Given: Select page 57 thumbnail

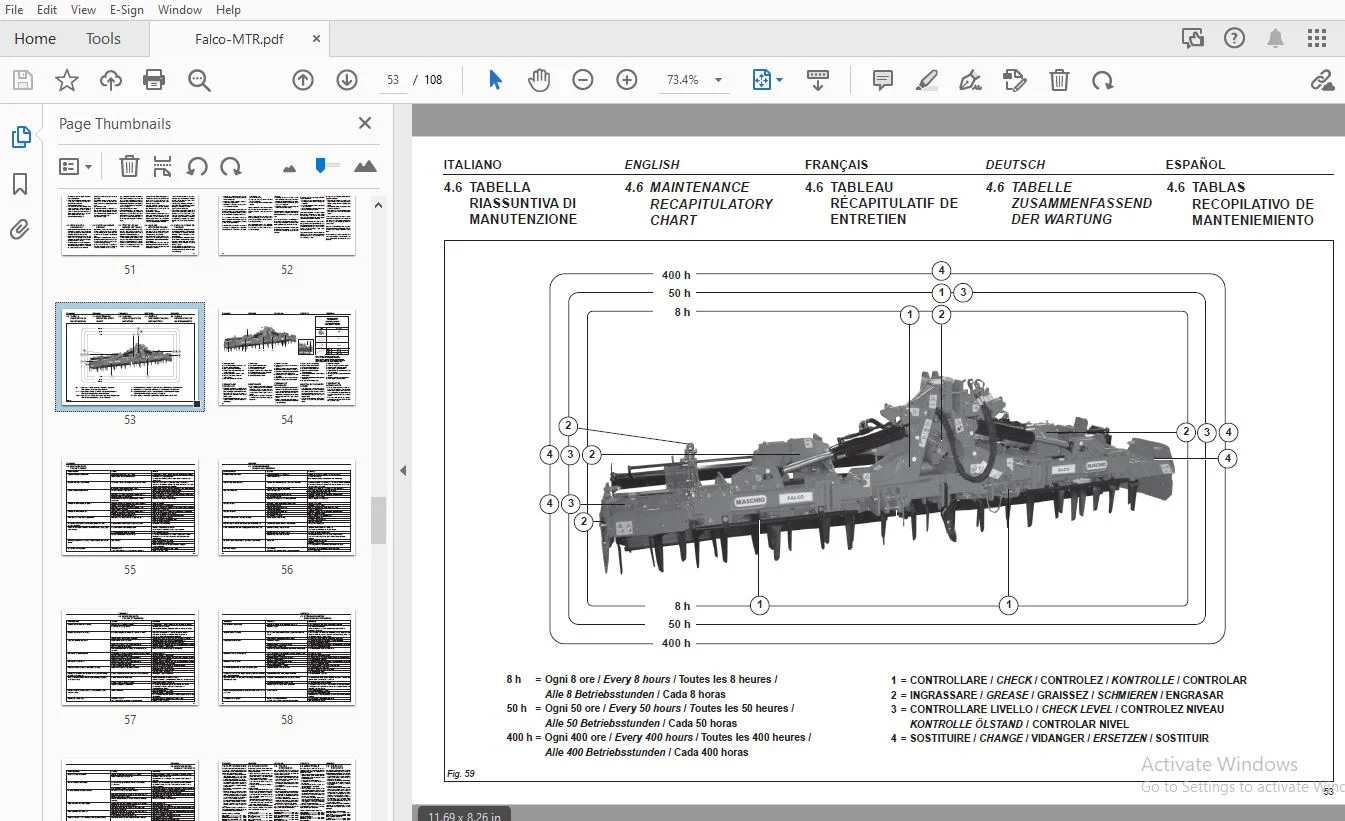Looking at the screenshot, I should [x=130, y=658].
